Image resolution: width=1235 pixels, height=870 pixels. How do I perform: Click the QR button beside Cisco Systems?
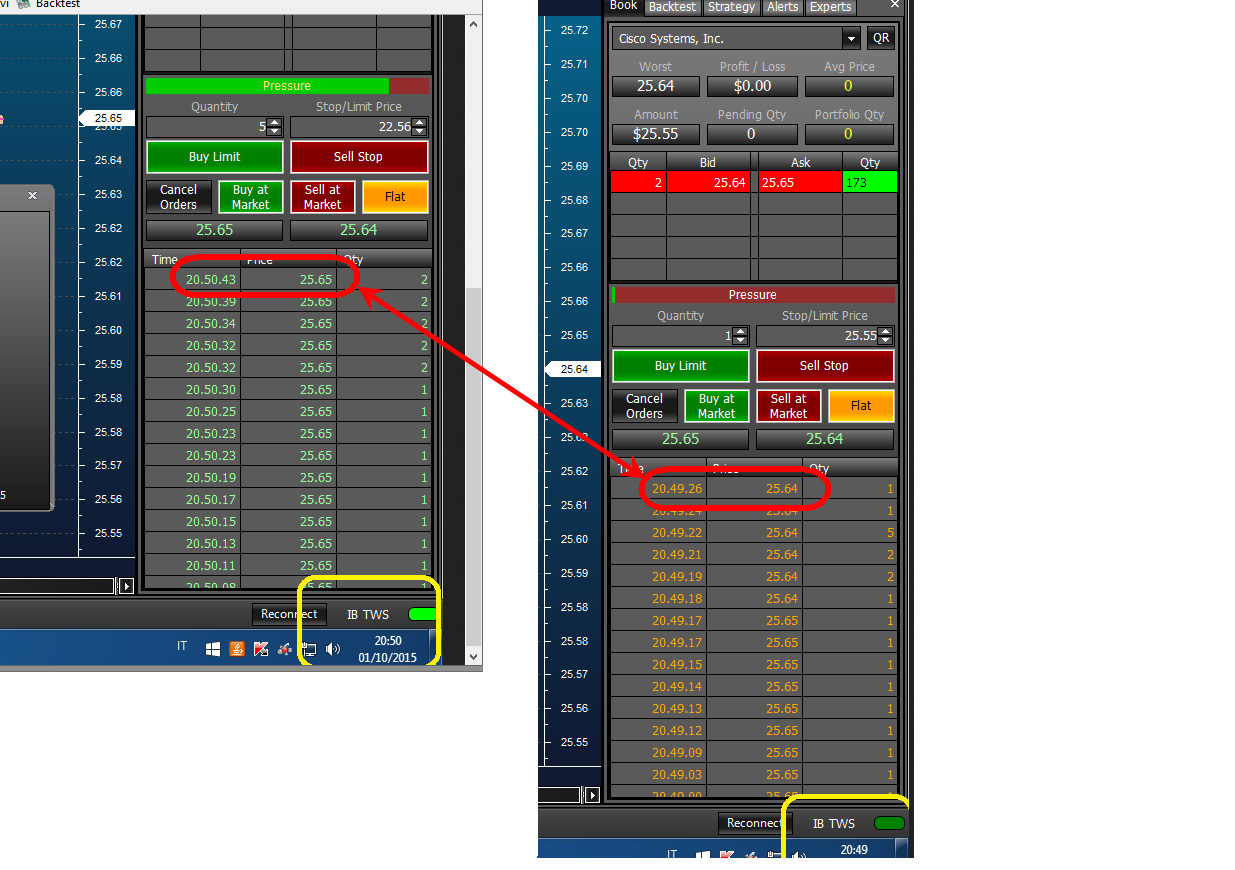click(x=880, y=39)
